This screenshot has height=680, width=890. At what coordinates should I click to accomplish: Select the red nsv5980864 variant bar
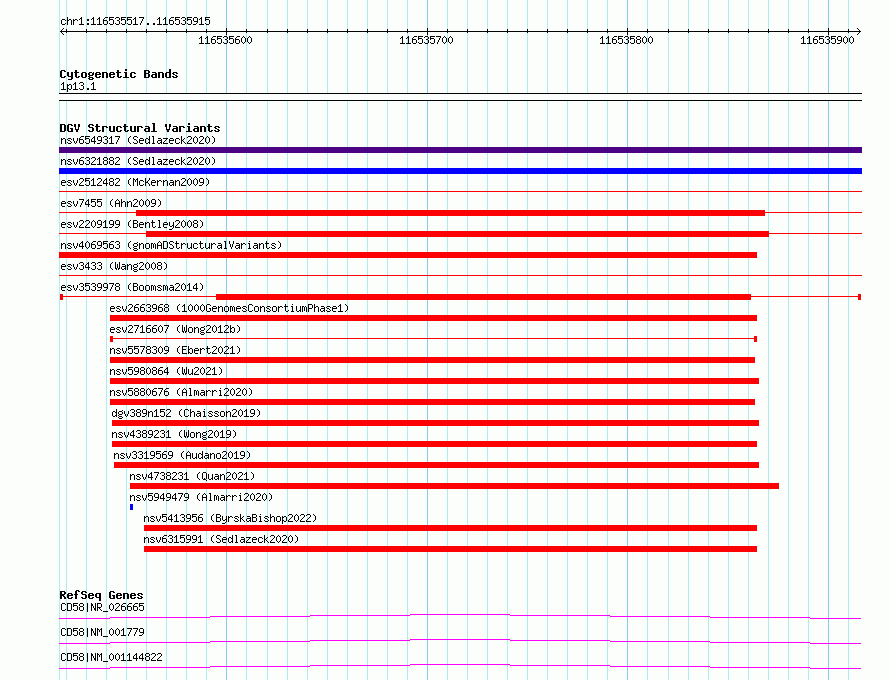click(434, 381)
